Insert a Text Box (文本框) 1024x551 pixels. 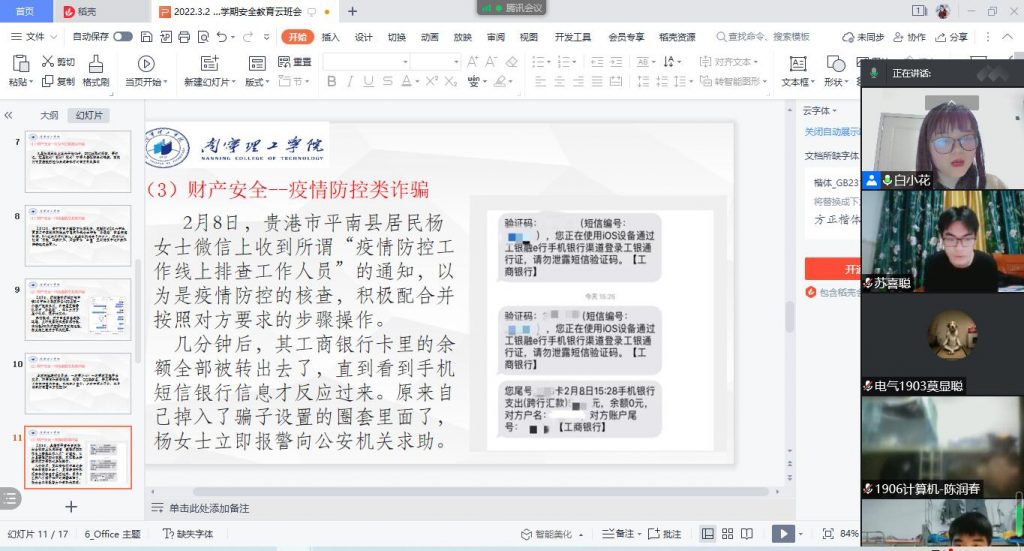[797, 70]
